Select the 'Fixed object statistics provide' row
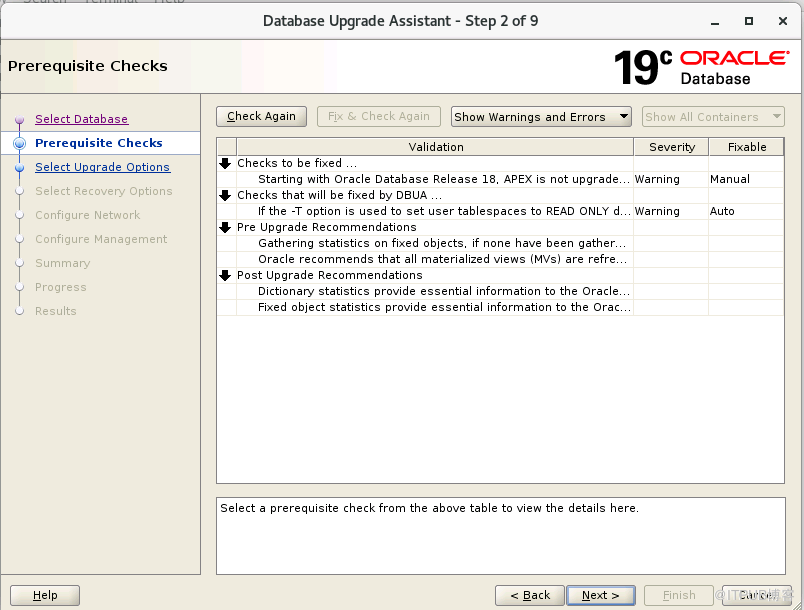804x610 pixels. 500,307
